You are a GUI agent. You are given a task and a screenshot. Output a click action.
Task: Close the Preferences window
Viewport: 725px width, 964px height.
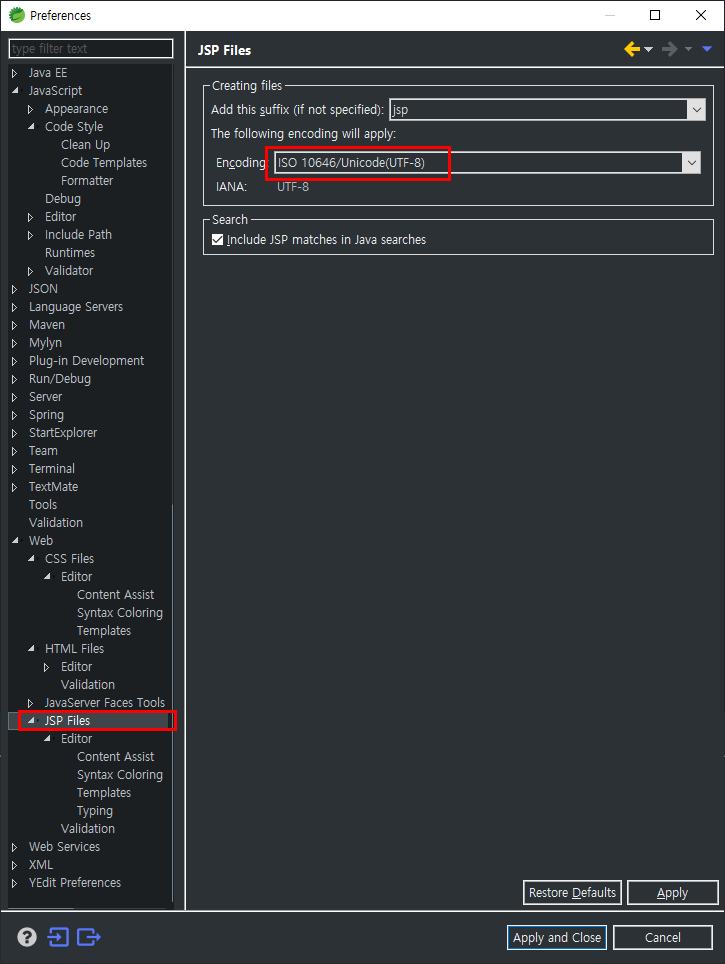click(701, 15)
